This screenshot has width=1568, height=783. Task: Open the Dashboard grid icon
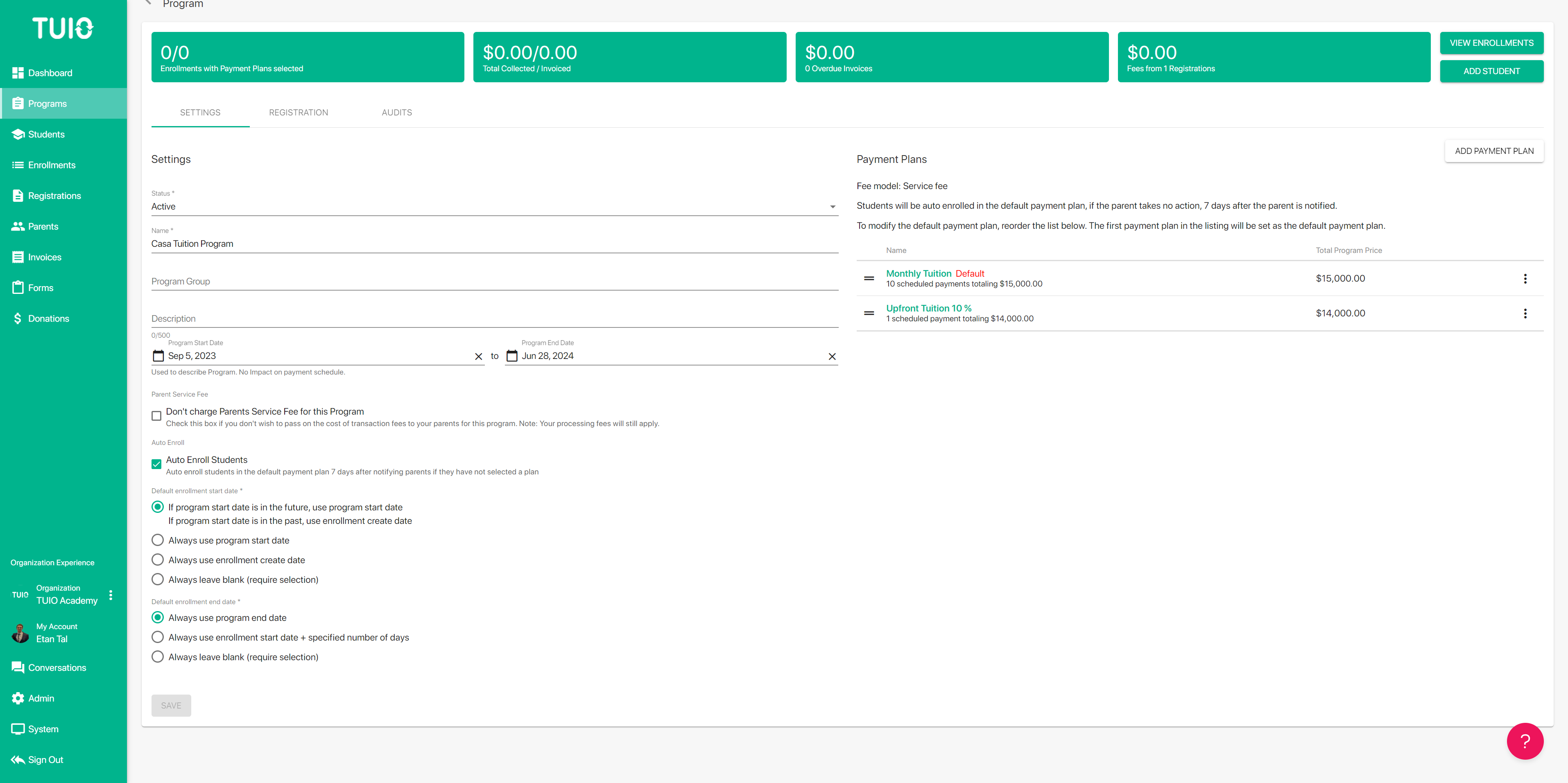(18, 73)
